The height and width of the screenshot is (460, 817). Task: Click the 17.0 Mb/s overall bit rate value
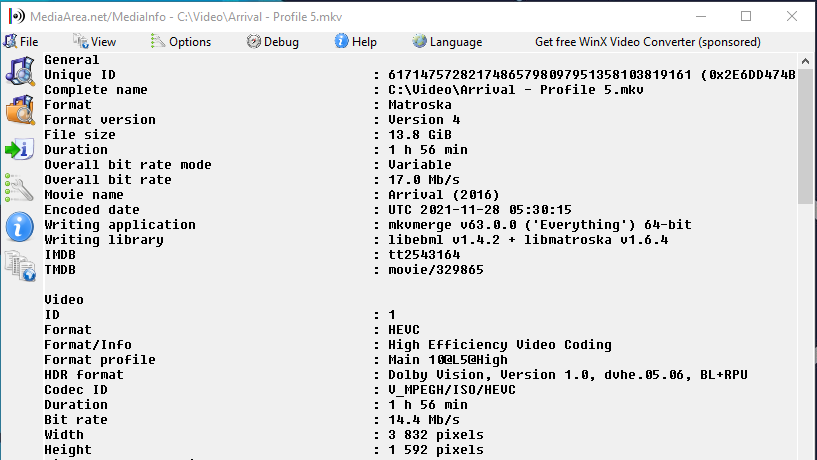(x=424, y=180)
